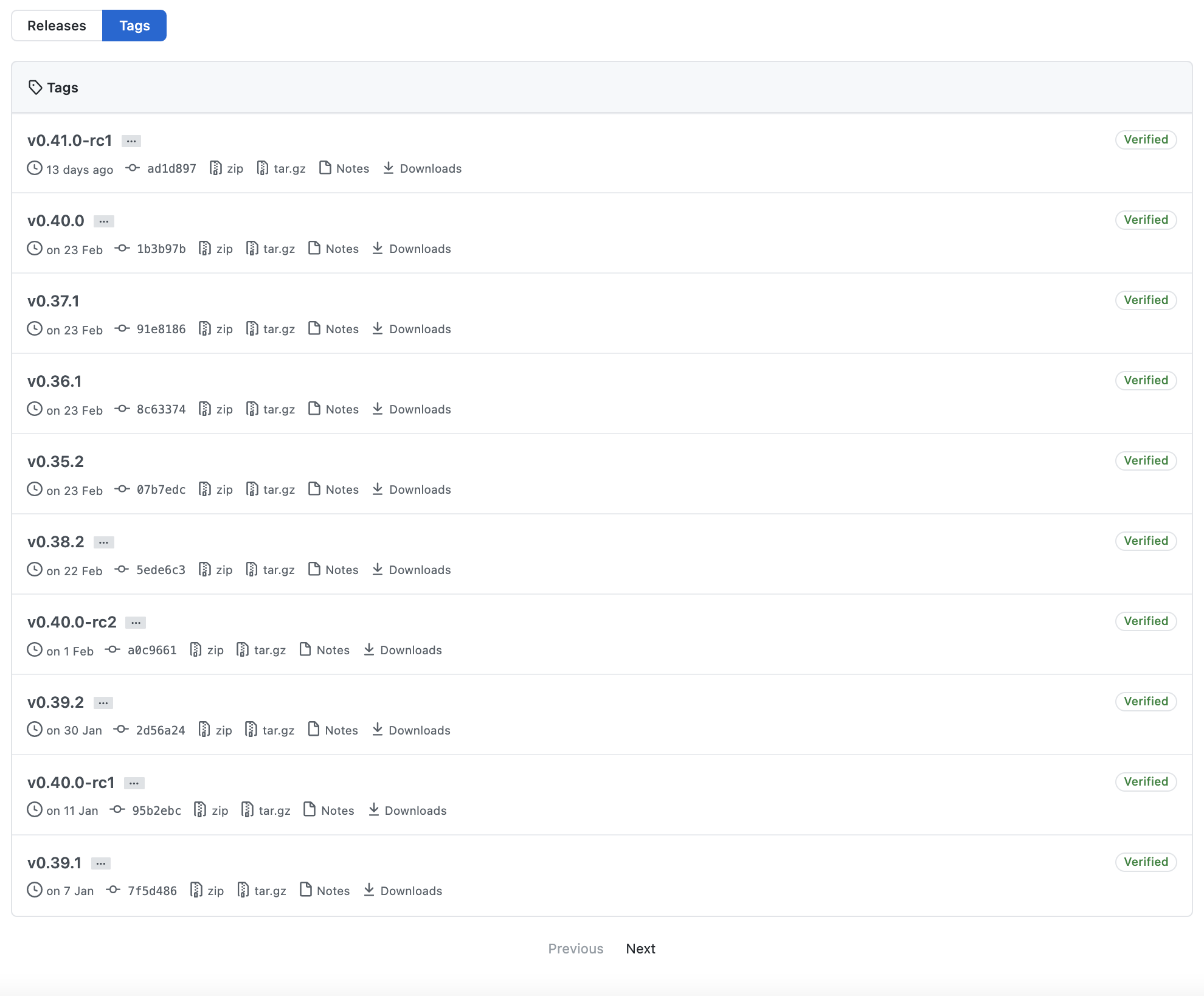
Task: Open the v0.35.2 tag link
Action: pos(55,462)
